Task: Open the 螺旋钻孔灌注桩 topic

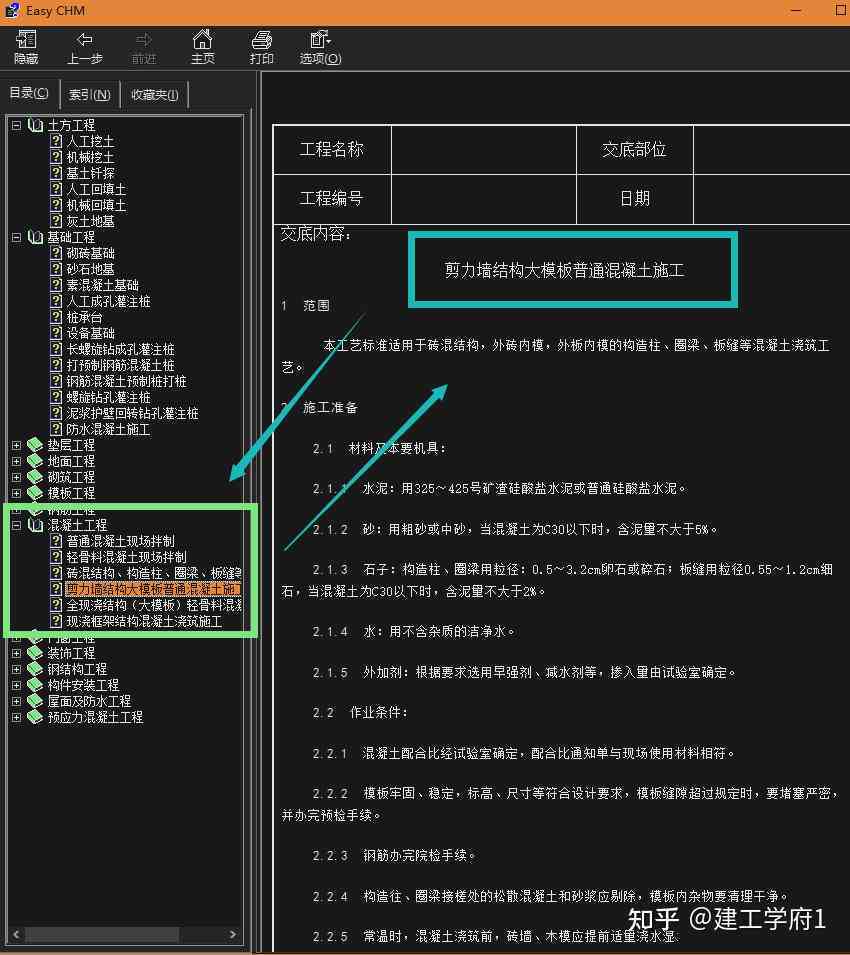Action: click(108, 397)
